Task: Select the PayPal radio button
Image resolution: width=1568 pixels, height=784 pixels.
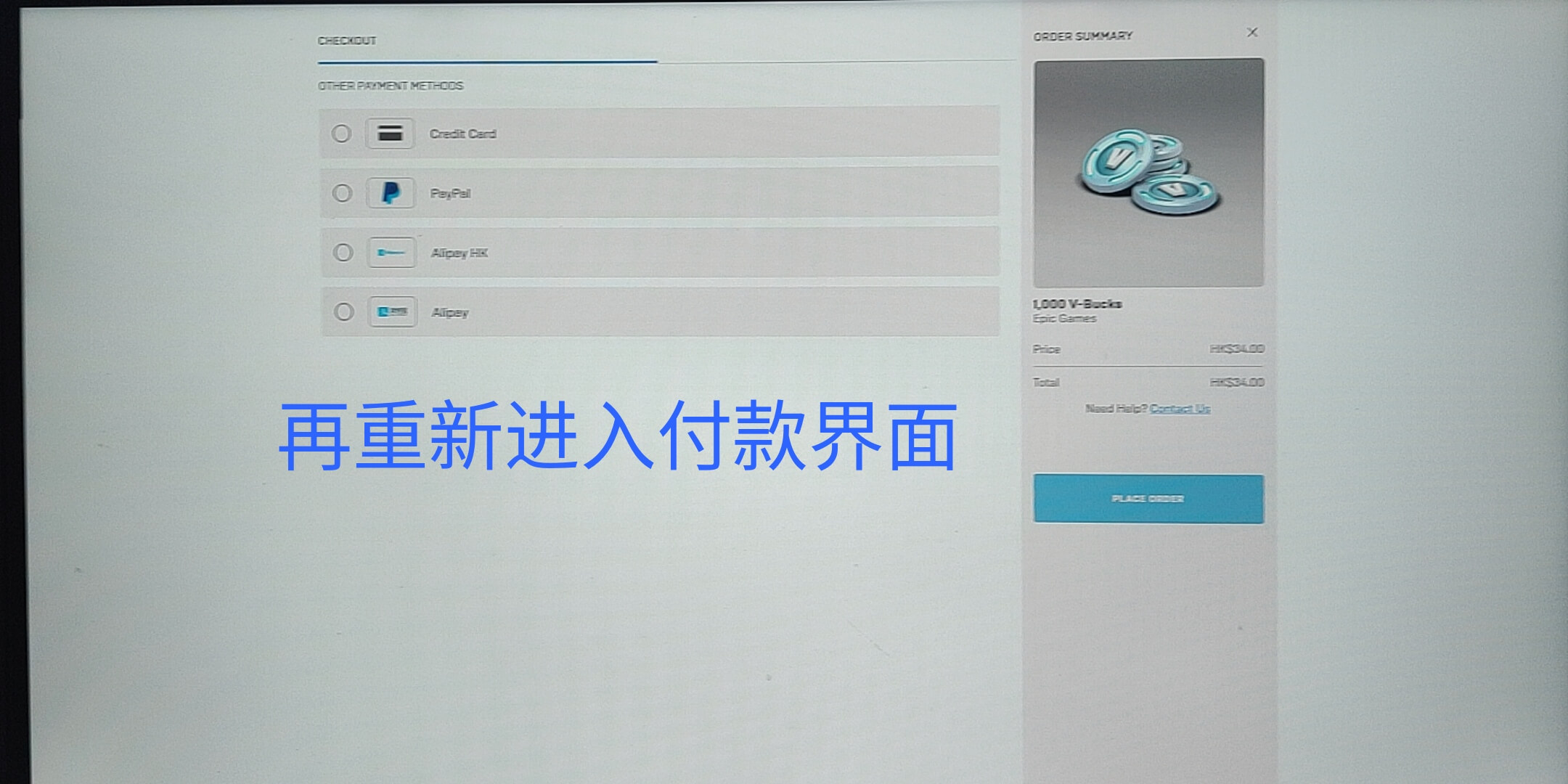Action: tap(342, 193)
